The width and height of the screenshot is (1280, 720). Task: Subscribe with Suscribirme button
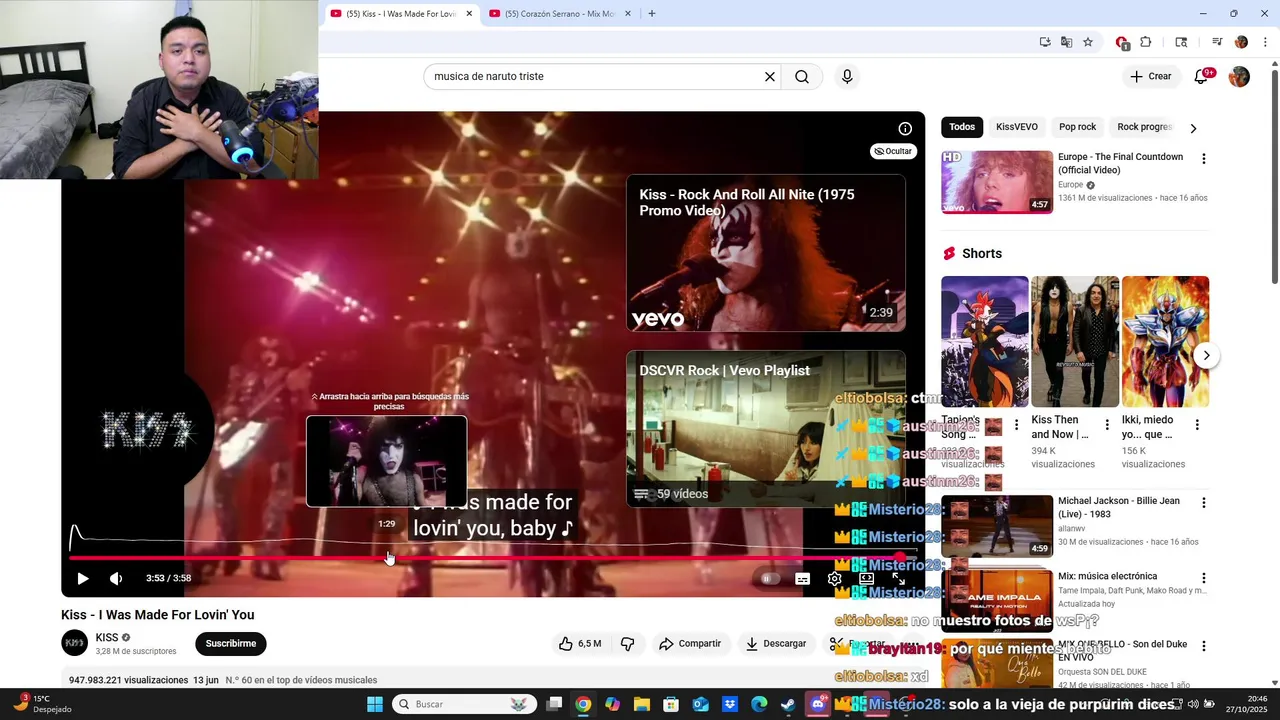[231, 644]
